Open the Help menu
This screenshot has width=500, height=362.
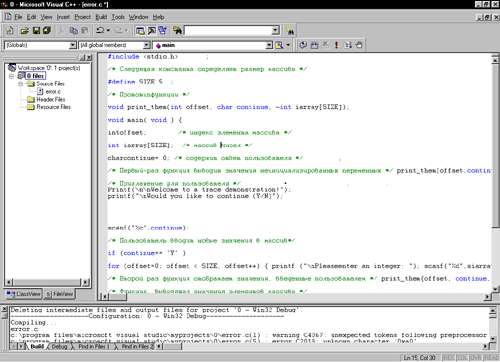coord(158,17)
